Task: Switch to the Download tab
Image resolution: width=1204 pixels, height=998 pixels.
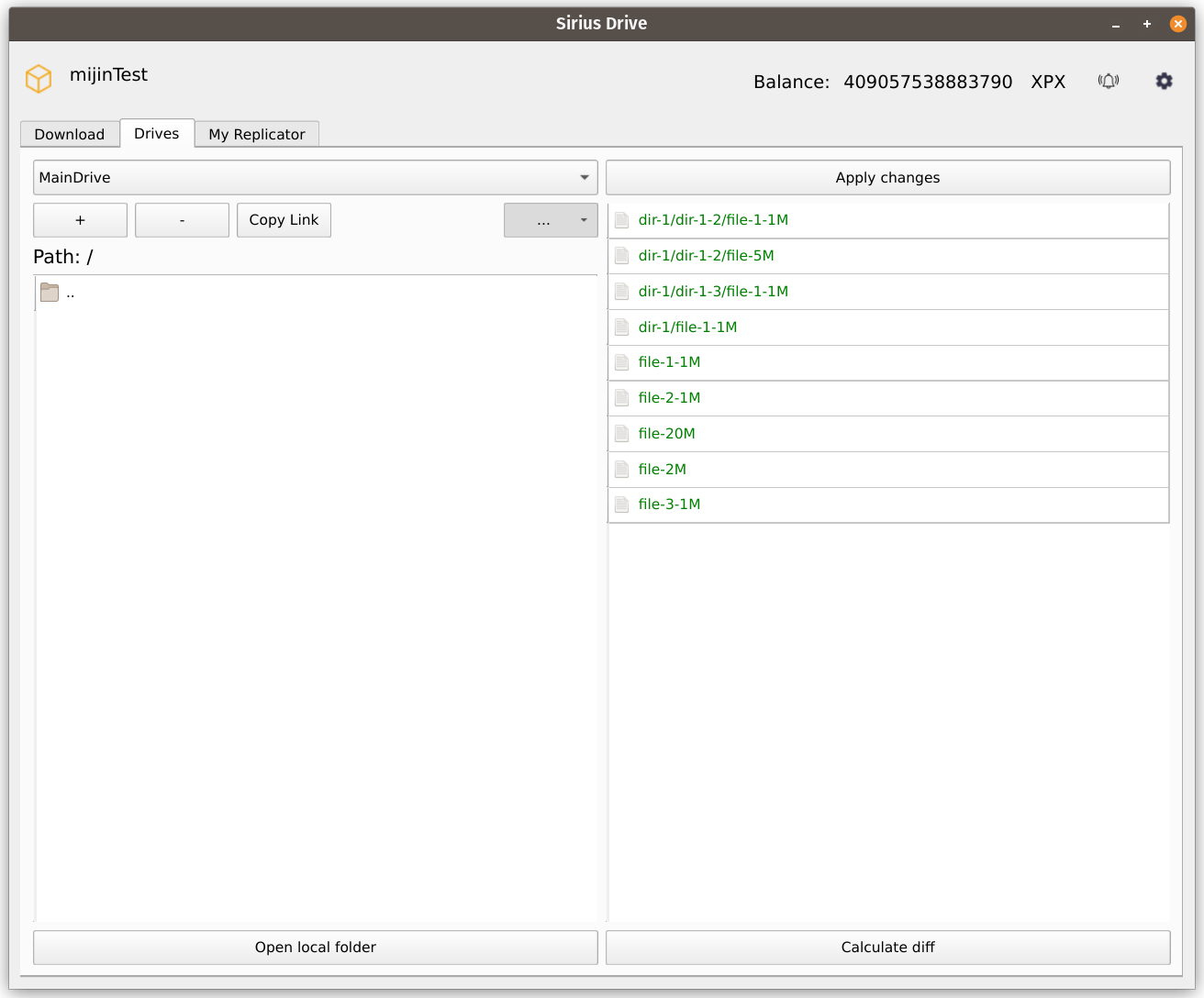Action: point(70,134)
